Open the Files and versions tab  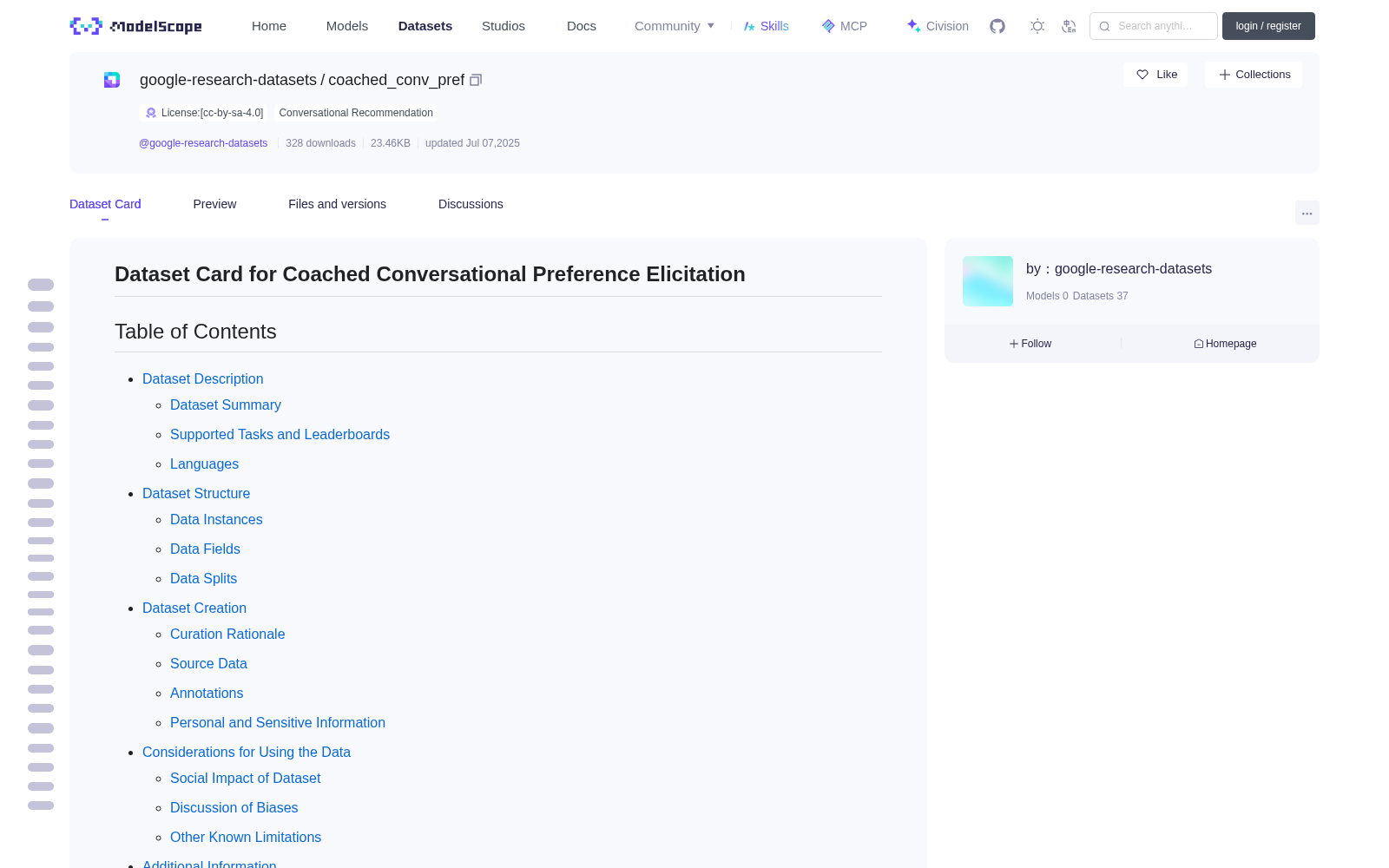pos(337,204)
